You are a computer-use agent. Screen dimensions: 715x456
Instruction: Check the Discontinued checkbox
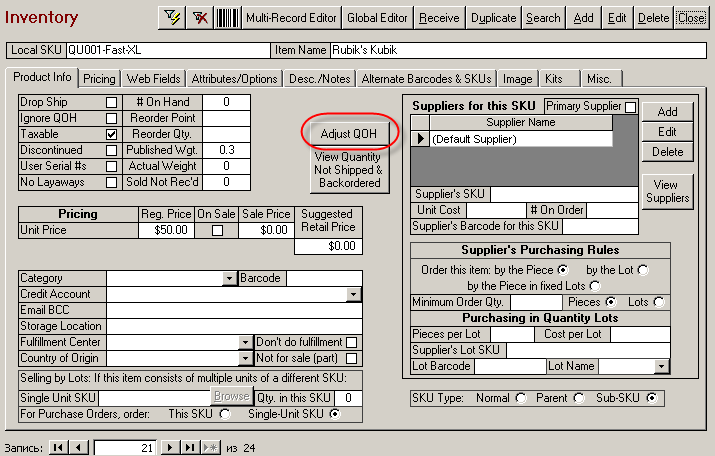click(111, 150)
